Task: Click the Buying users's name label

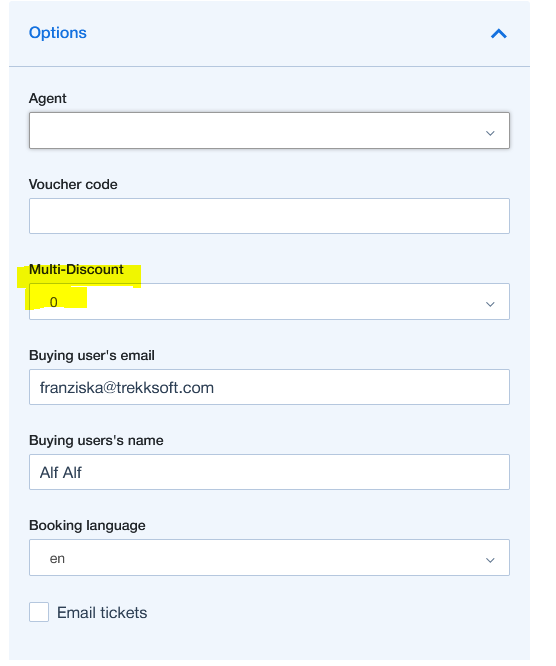Action: 96,440
